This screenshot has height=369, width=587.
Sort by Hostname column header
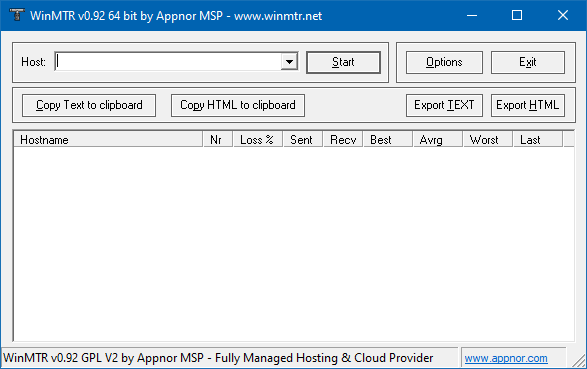tap(108, 140)
